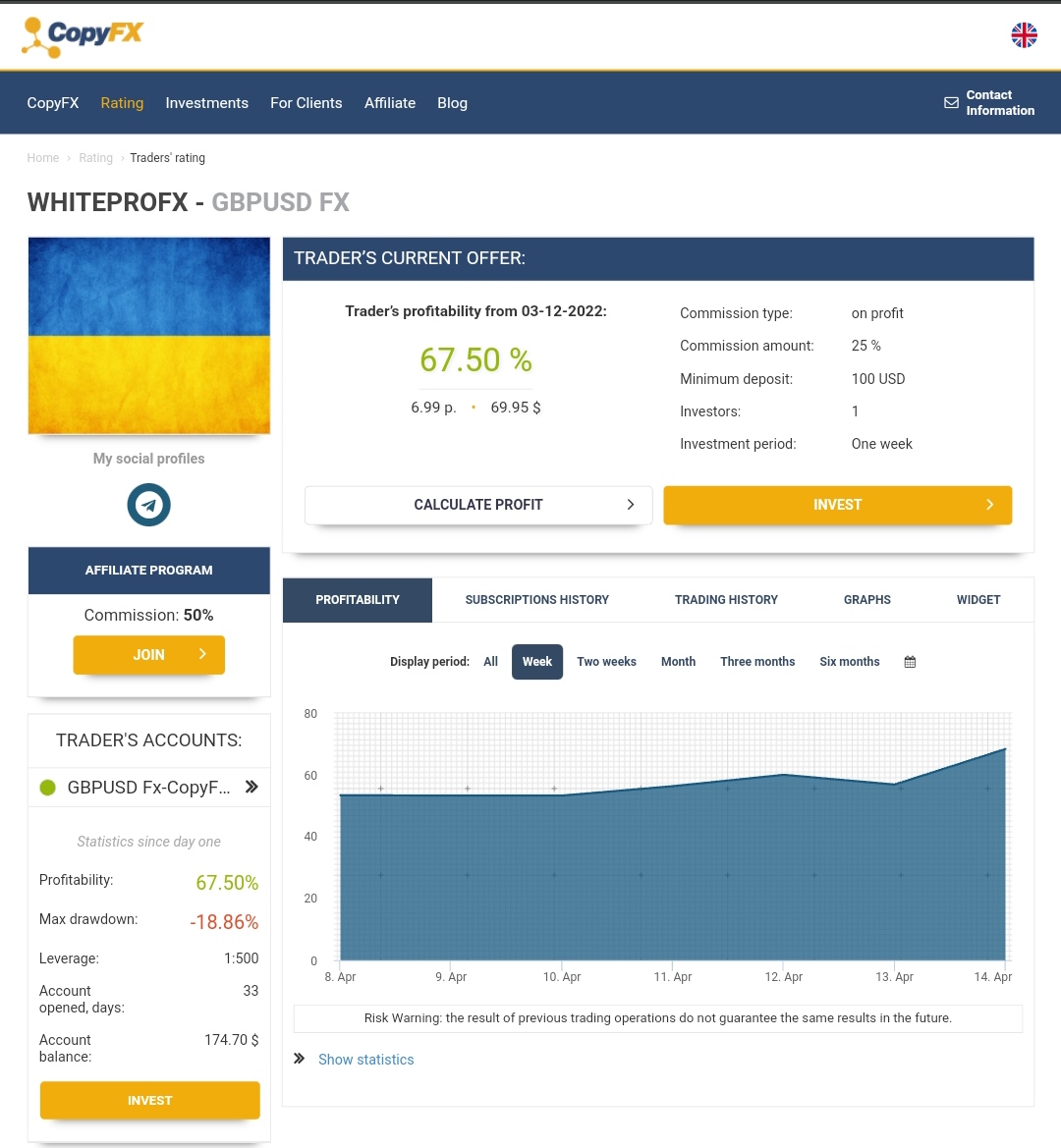Viewport: 1061px width, 1148px height.
Task: Open the language selector UK flag
Action: (1024, 34)
